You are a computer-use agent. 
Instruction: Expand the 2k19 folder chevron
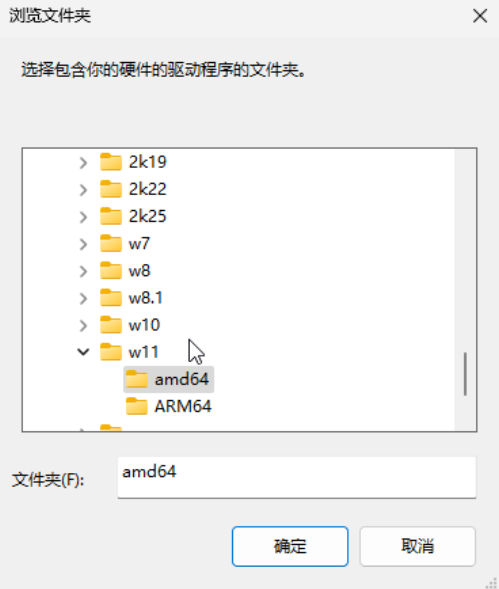pyautogui.click(x=83, y=163)
